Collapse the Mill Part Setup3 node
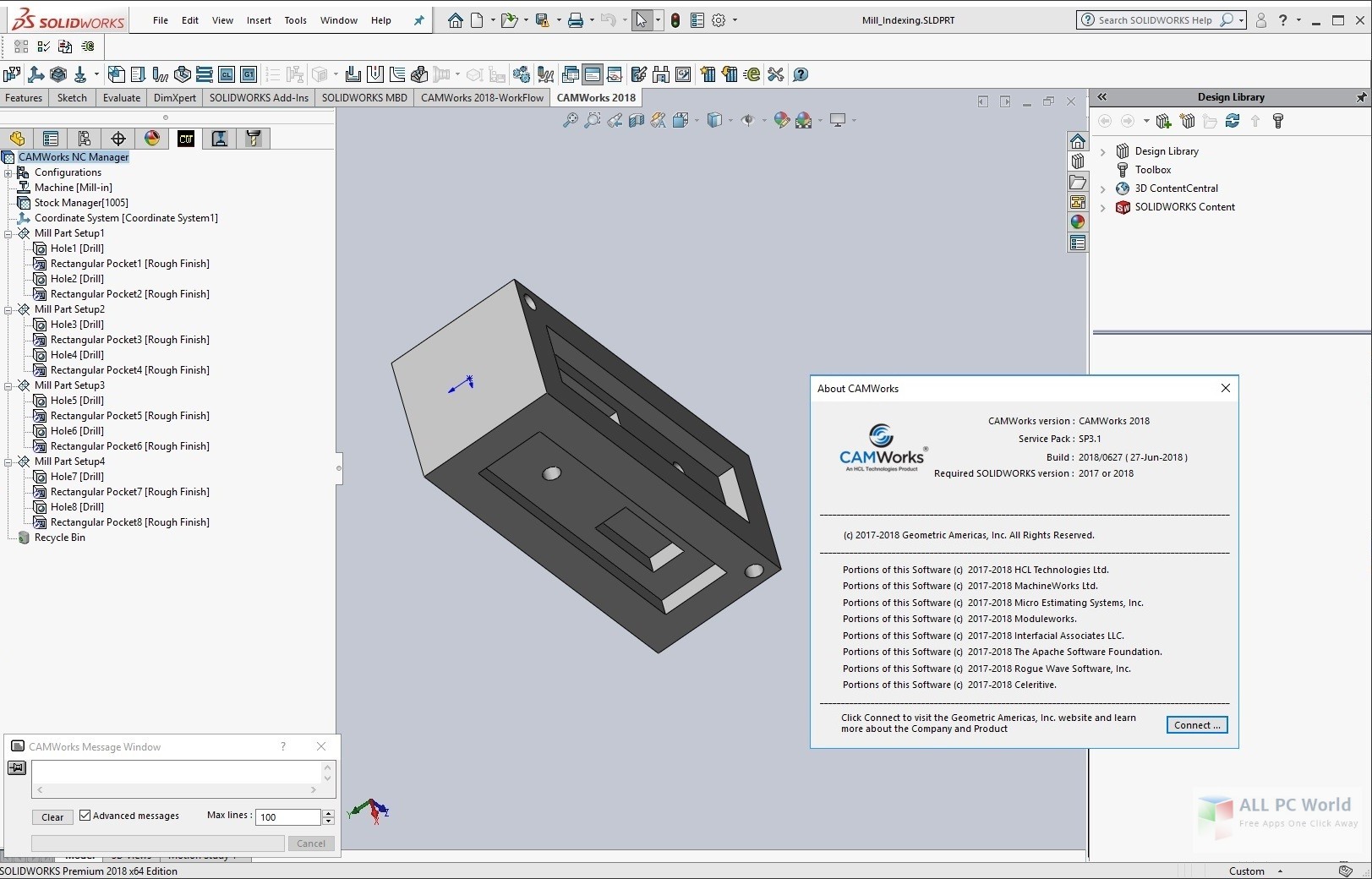Viewport: 1372px width, 879px height. 8,385
